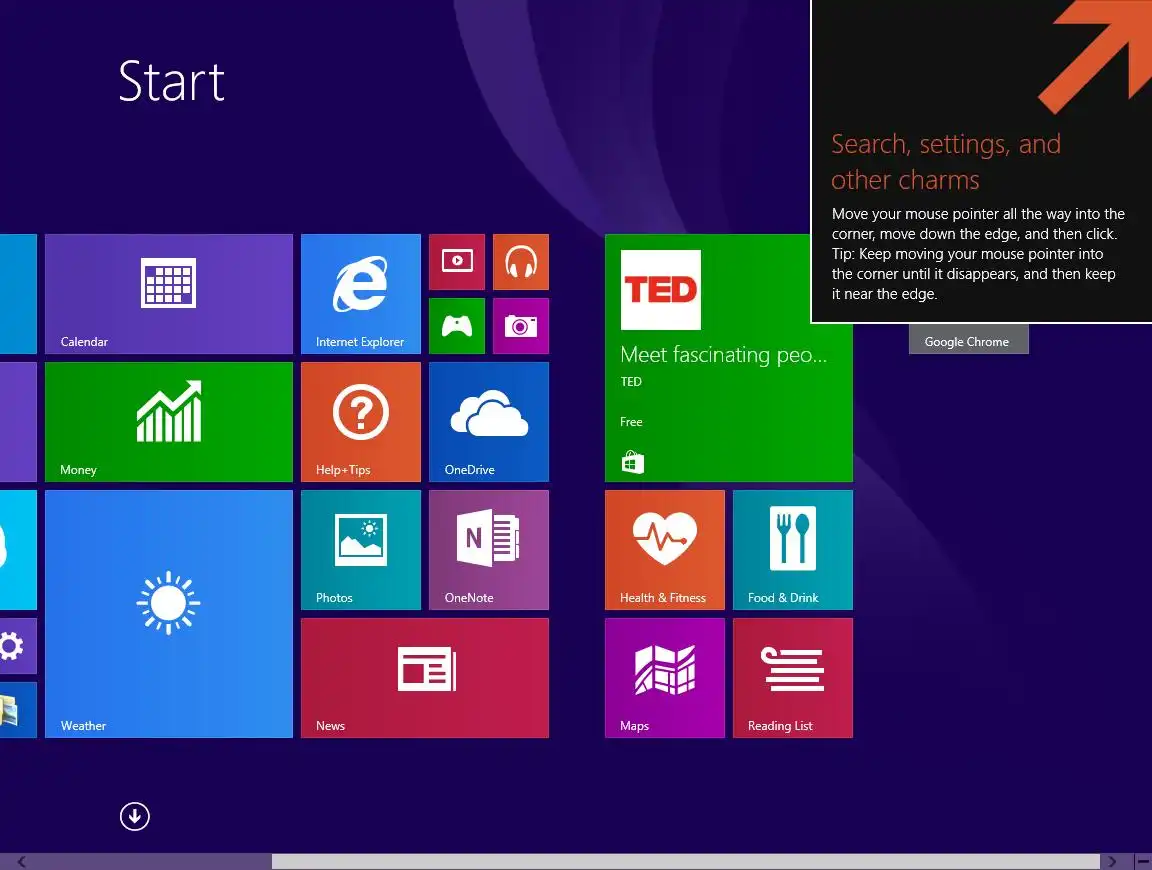Open the Weather tile
1152x870 pixels.
168,614
